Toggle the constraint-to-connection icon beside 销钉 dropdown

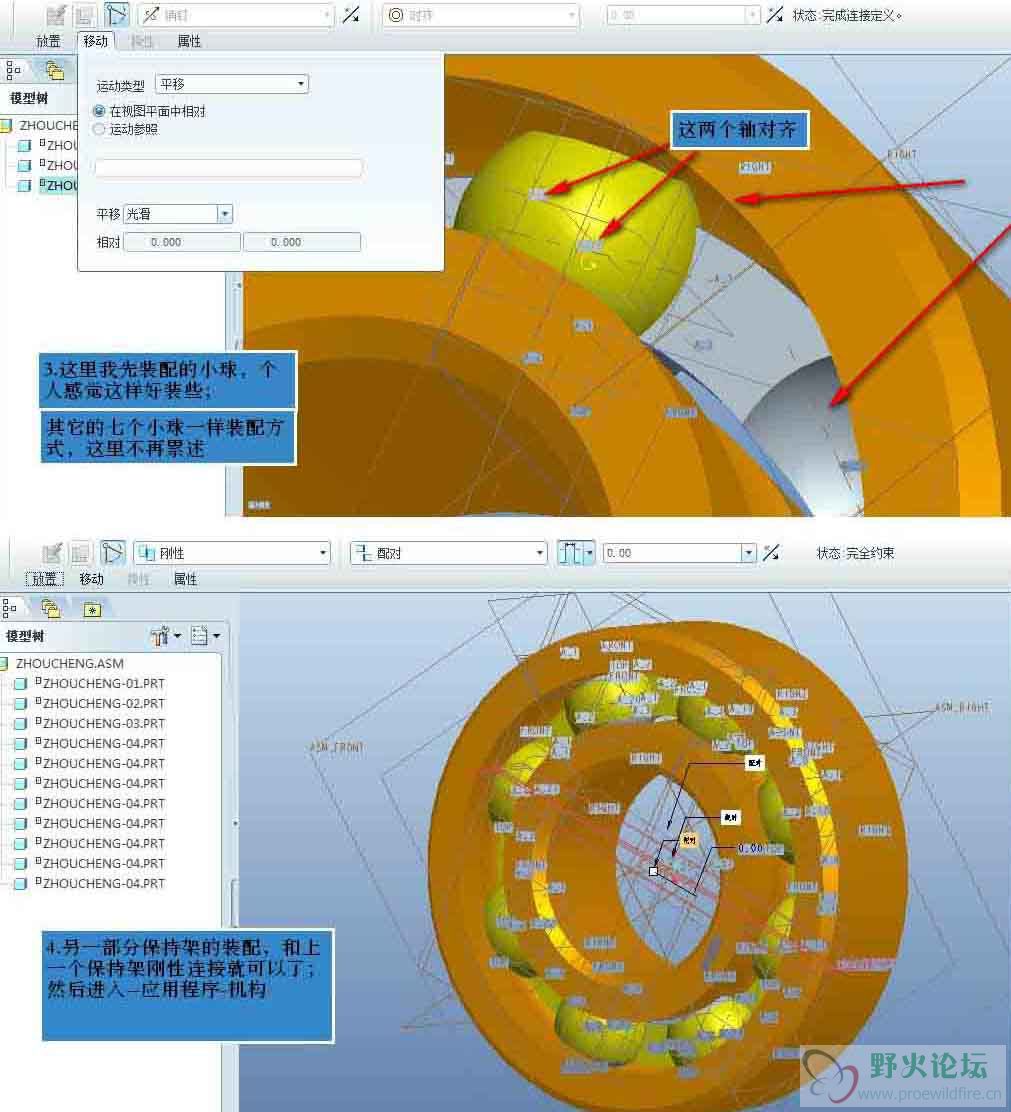coord(117,15)
